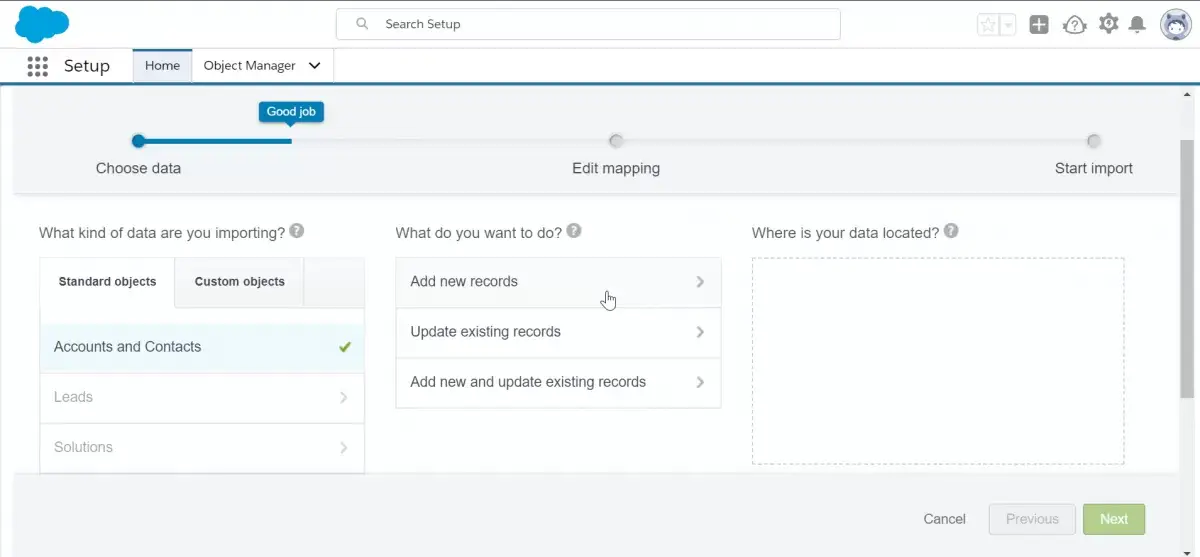This screenshot has height=557, width=1200.
Task: Show help for 'Where is your data located'
Action: click(x=951, y=231)
